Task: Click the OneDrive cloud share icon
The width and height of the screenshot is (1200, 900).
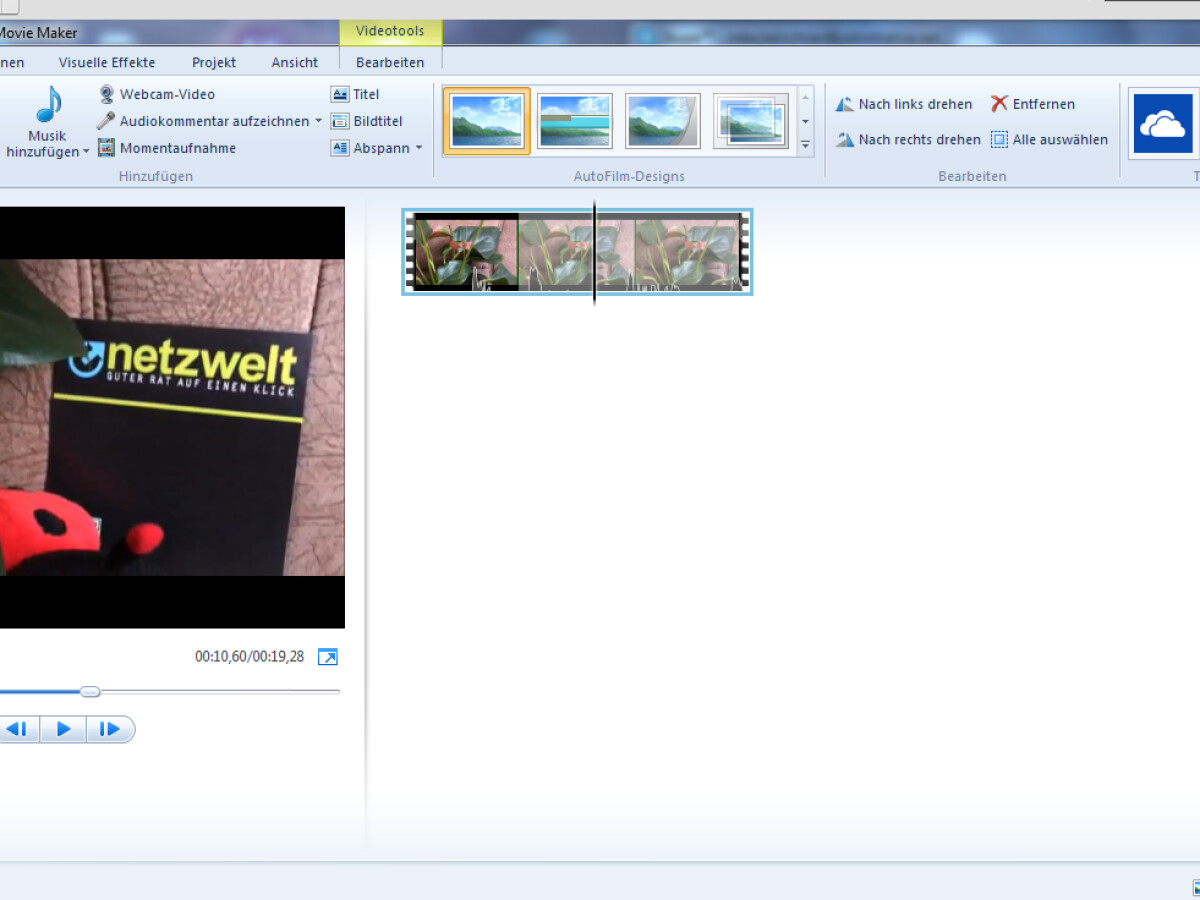Action: [x=1162, y=123]
